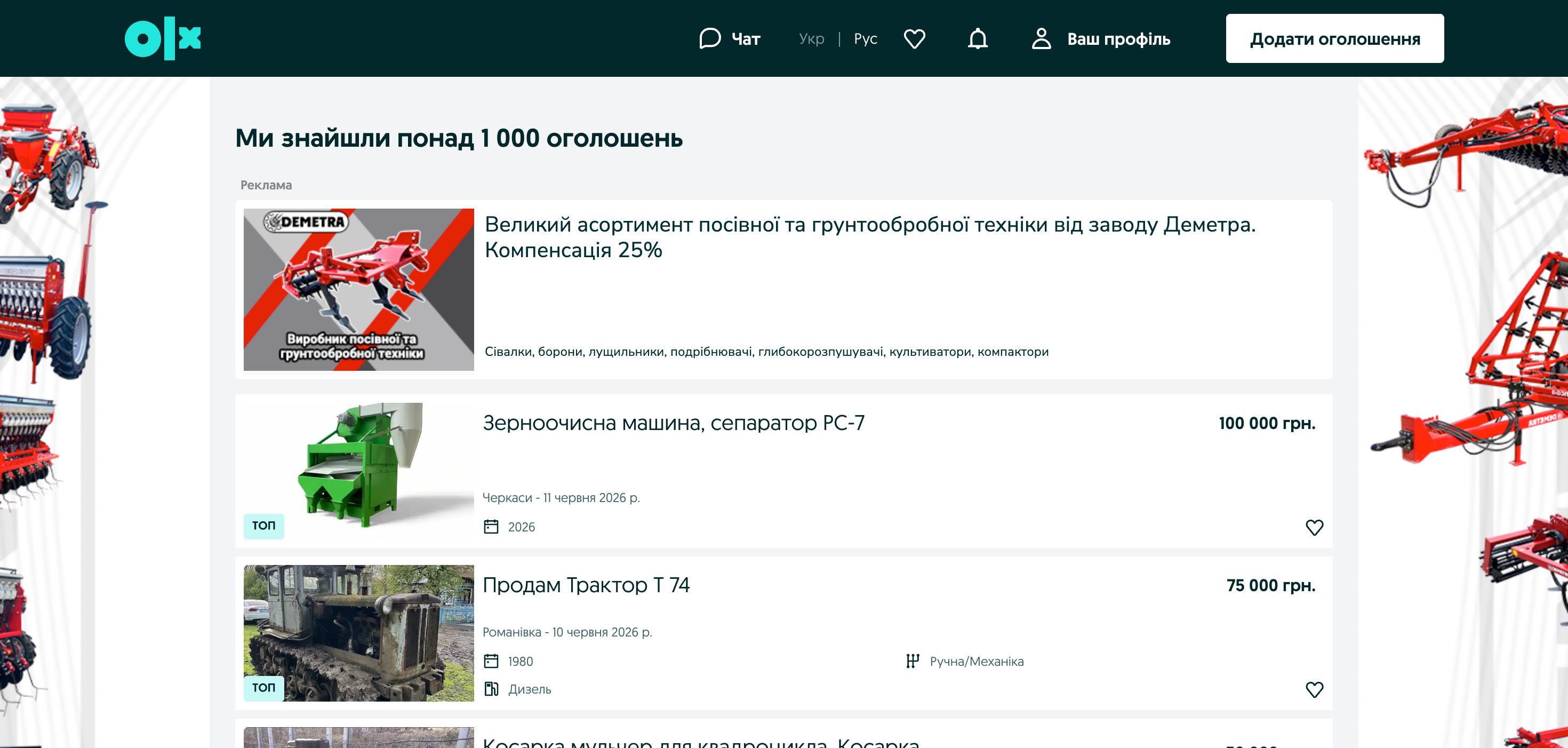Click calendar icon next to 1980
1568x748 pixels.
(491, 661)
